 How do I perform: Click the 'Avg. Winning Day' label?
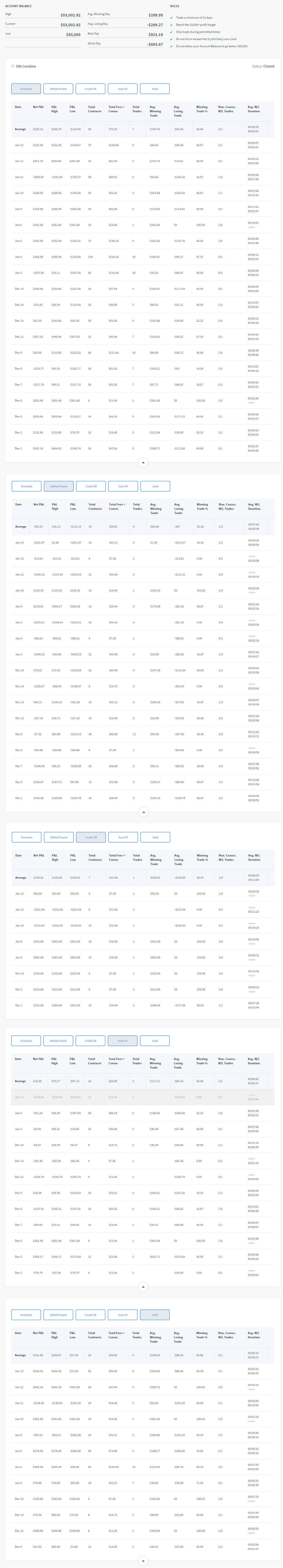click(99, 14)
